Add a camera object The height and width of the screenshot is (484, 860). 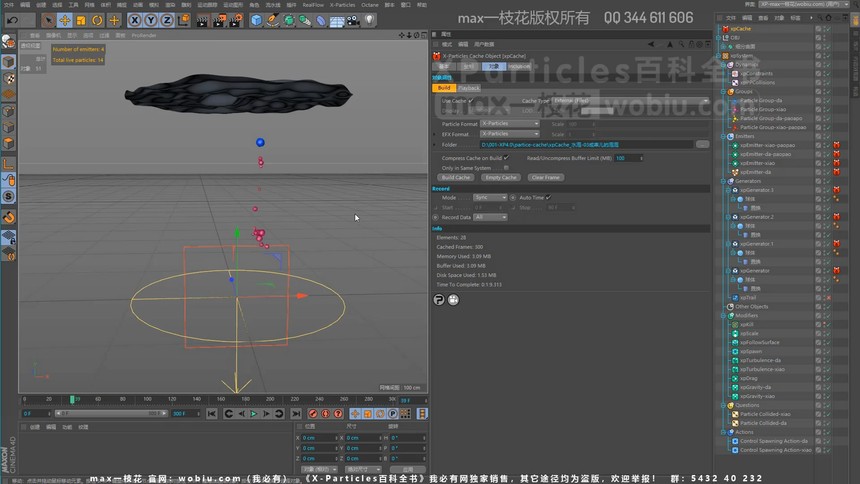point(353,21)
